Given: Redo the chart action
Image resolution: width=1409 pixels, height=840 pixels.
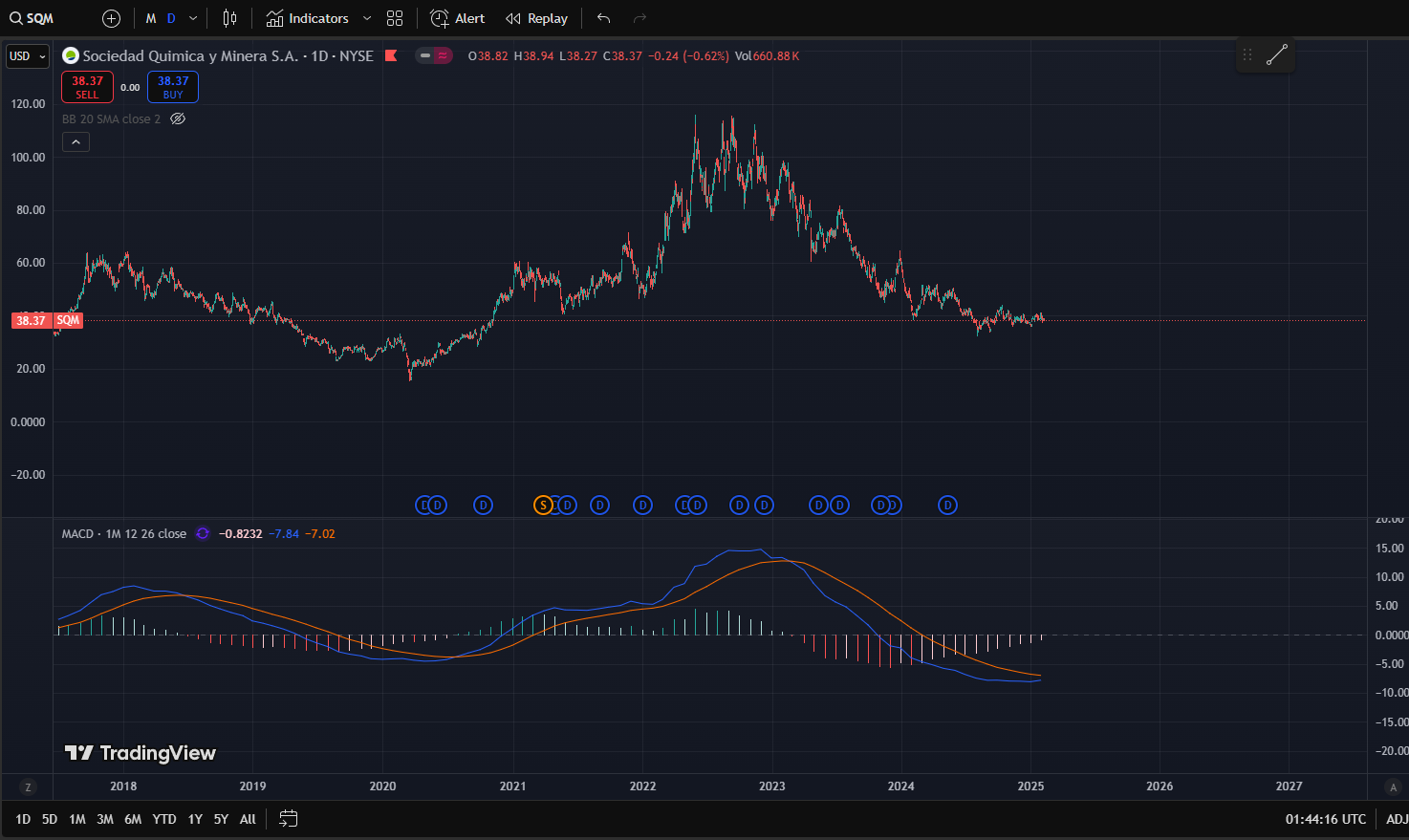Looking at the screenshot, I should 639,18.
